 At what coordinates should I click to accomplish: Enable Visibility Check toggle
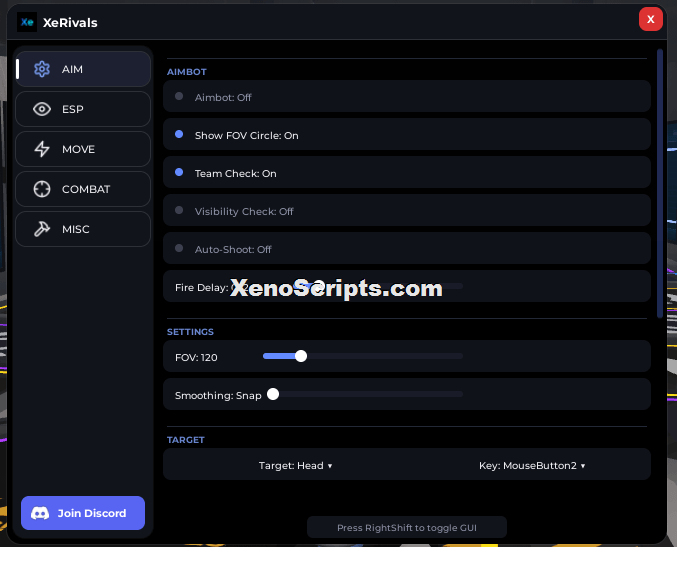pyautogui.click(x=407, y=210)
